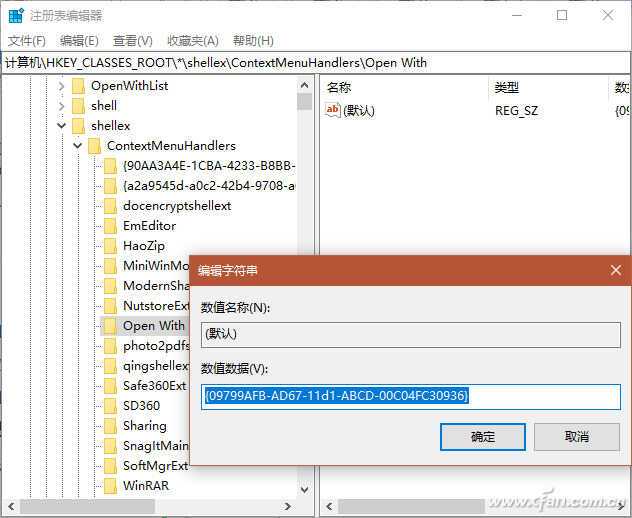This screenshot has width=632, height=518.
Task: Open the 收藏夹(A) menu
Action: [192, 41]
